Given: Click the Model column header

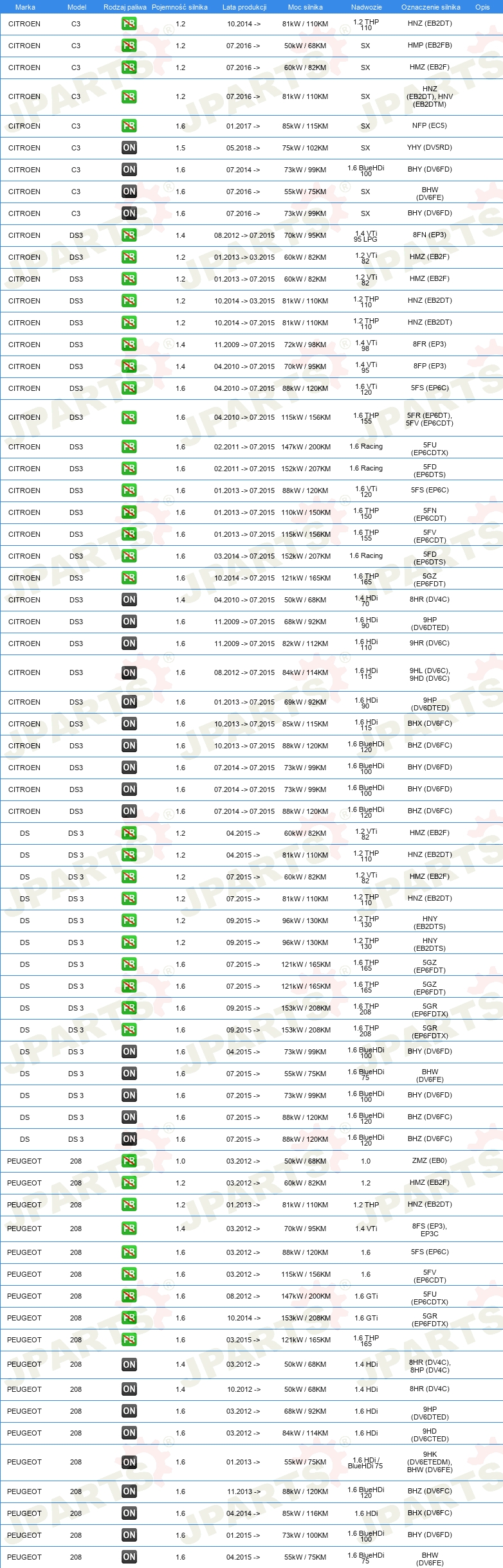Looking at the screenshot, I should coord(77,7).
